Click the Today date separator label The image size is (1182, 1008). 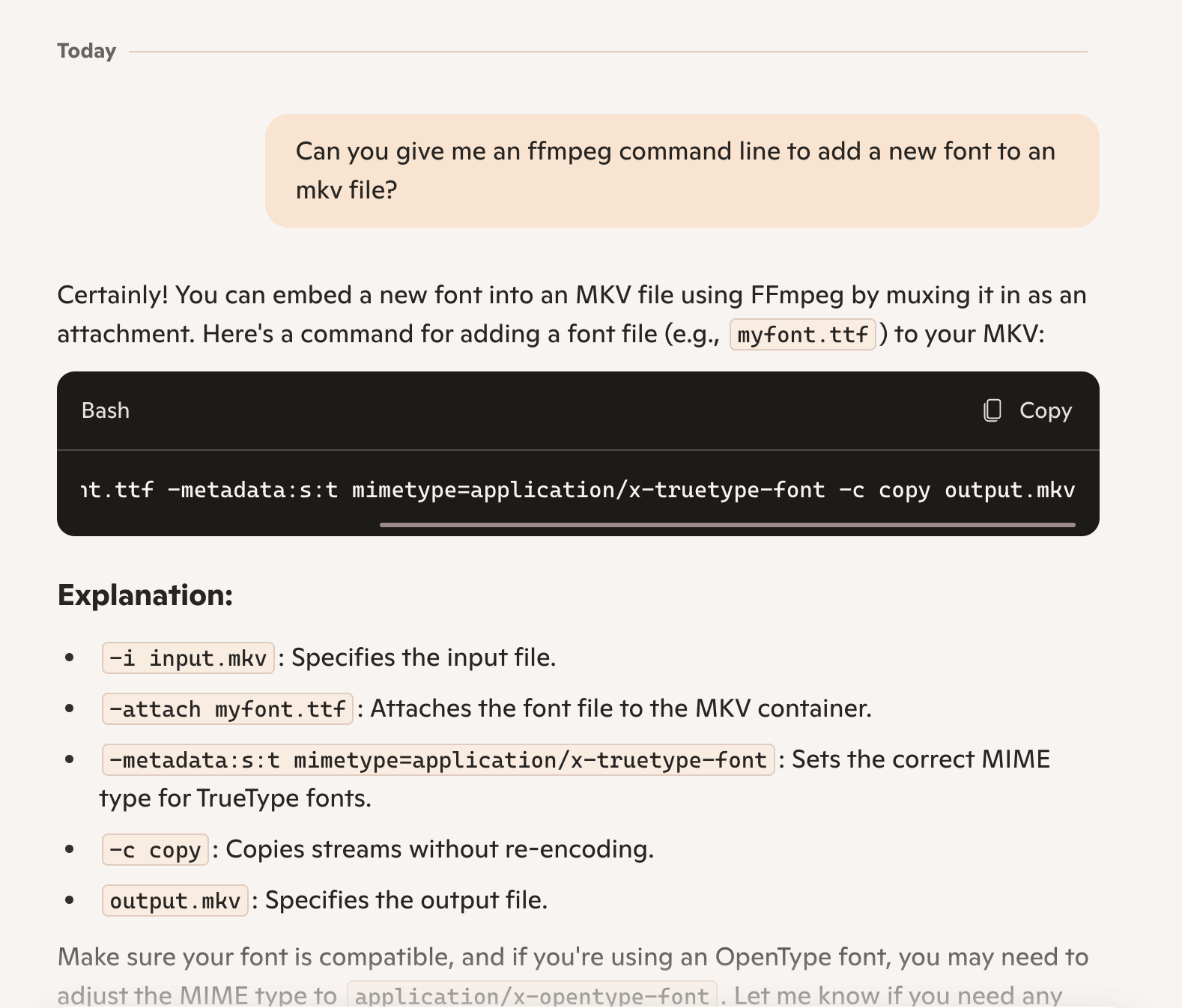(x=87, y=51)
